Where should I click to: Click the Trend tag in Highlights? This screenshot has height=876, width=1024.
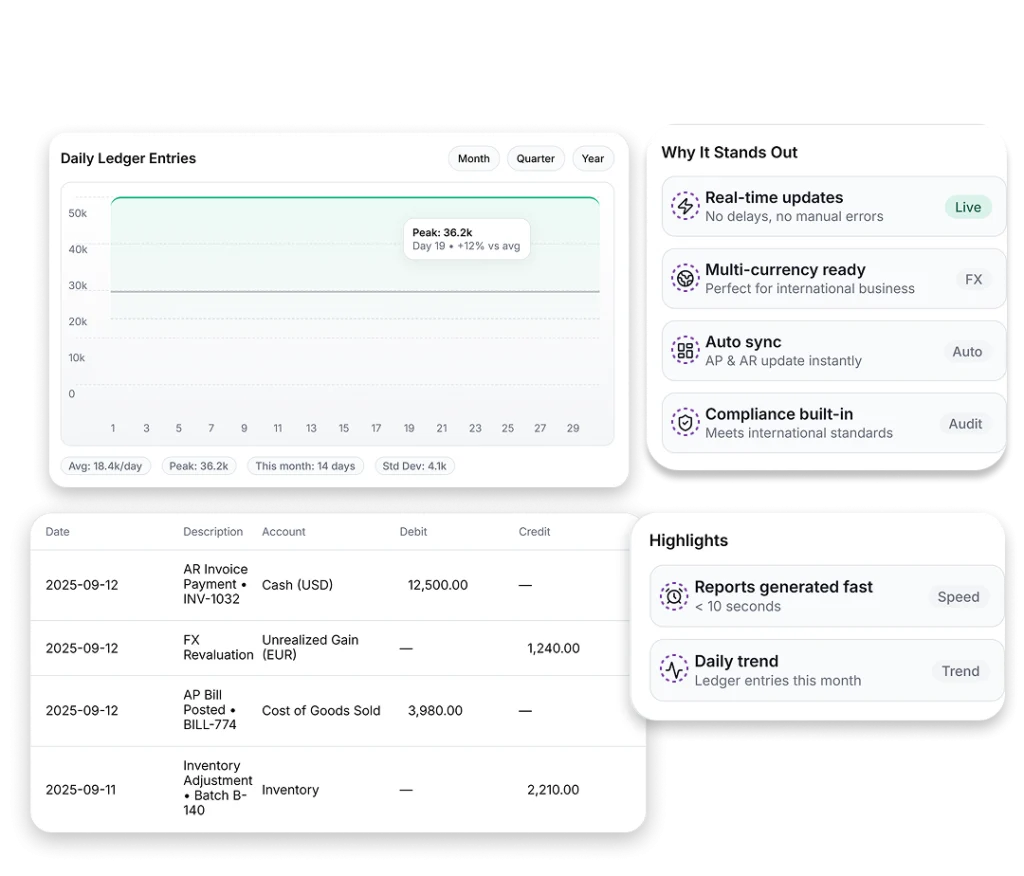pyautogui.click(x=960, y=671)
